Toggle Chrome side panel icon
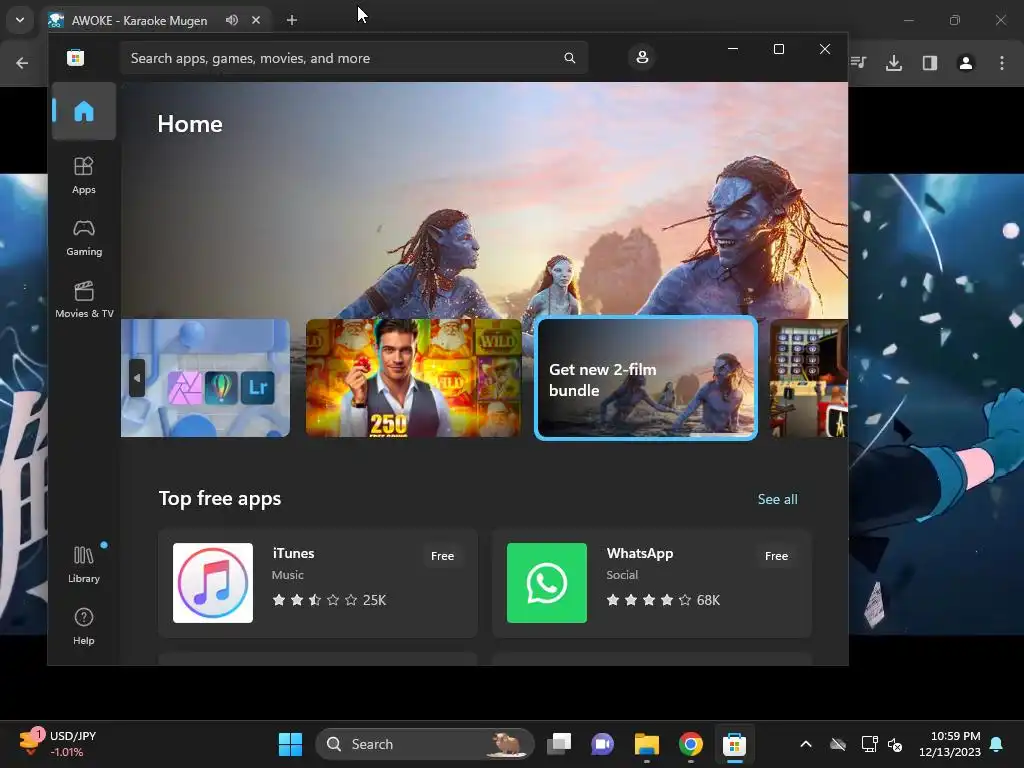The width and height of the screenshot is (1024, 768). click(x=929, y=63)
